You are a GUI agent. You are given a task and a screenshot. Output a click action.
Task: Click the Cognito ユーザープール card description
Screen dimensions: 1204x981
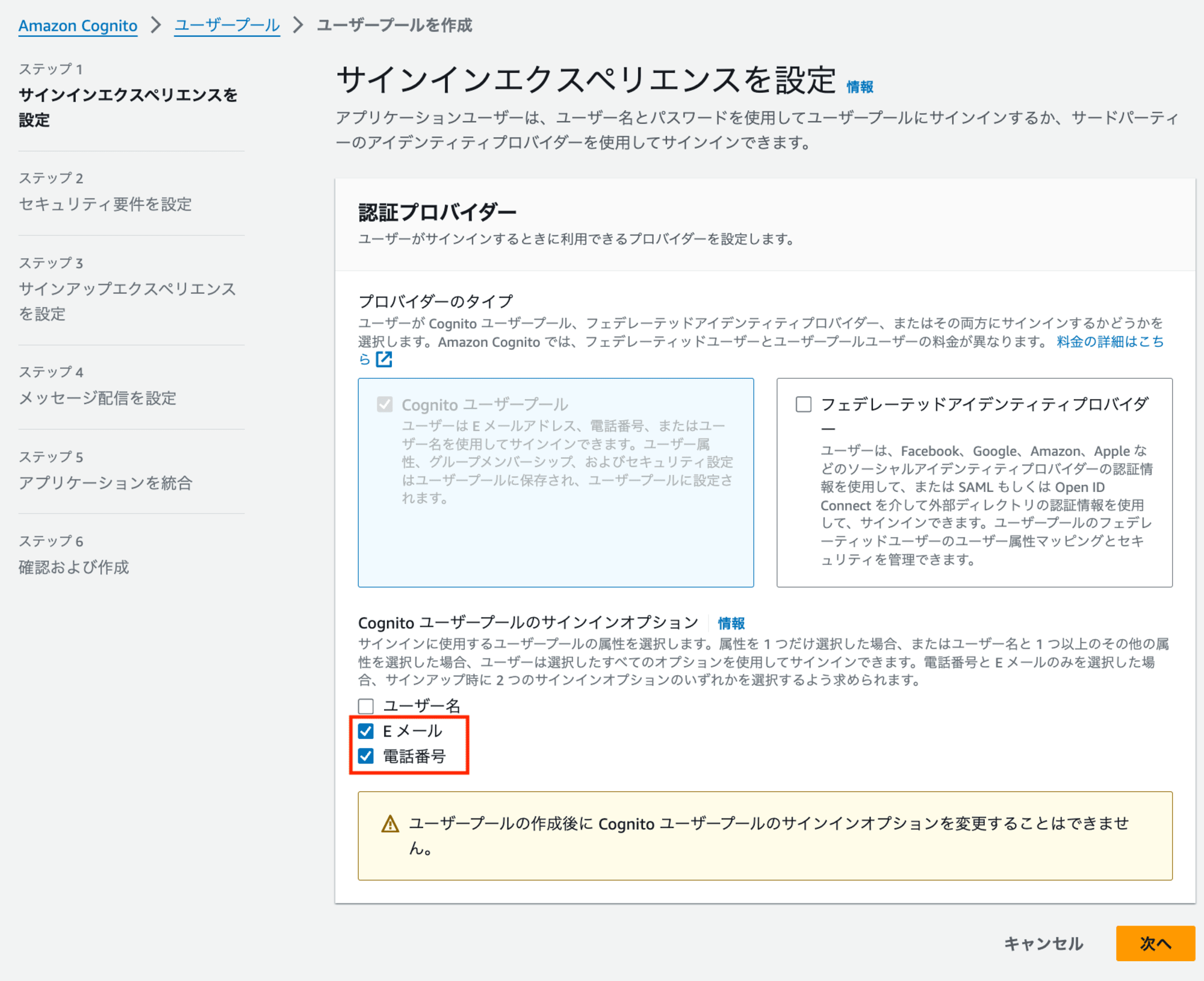coord(568,462)
